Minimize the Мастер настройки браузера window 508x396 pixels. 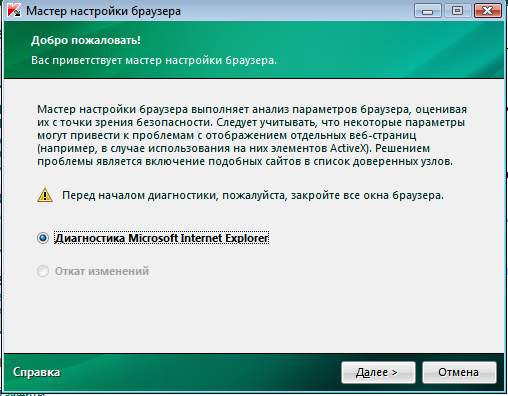point(428,11)
